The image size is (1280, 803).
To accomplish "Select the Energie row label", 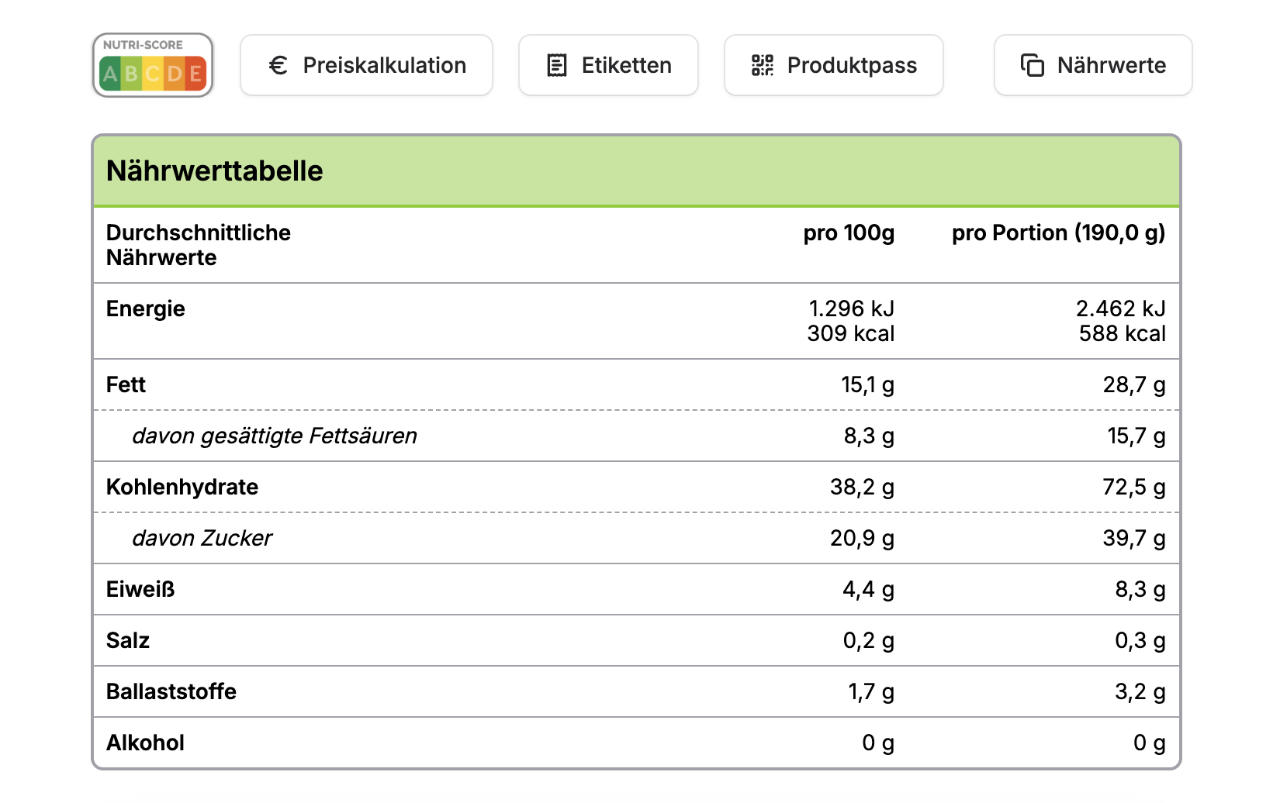I will [x=146, y=309].
